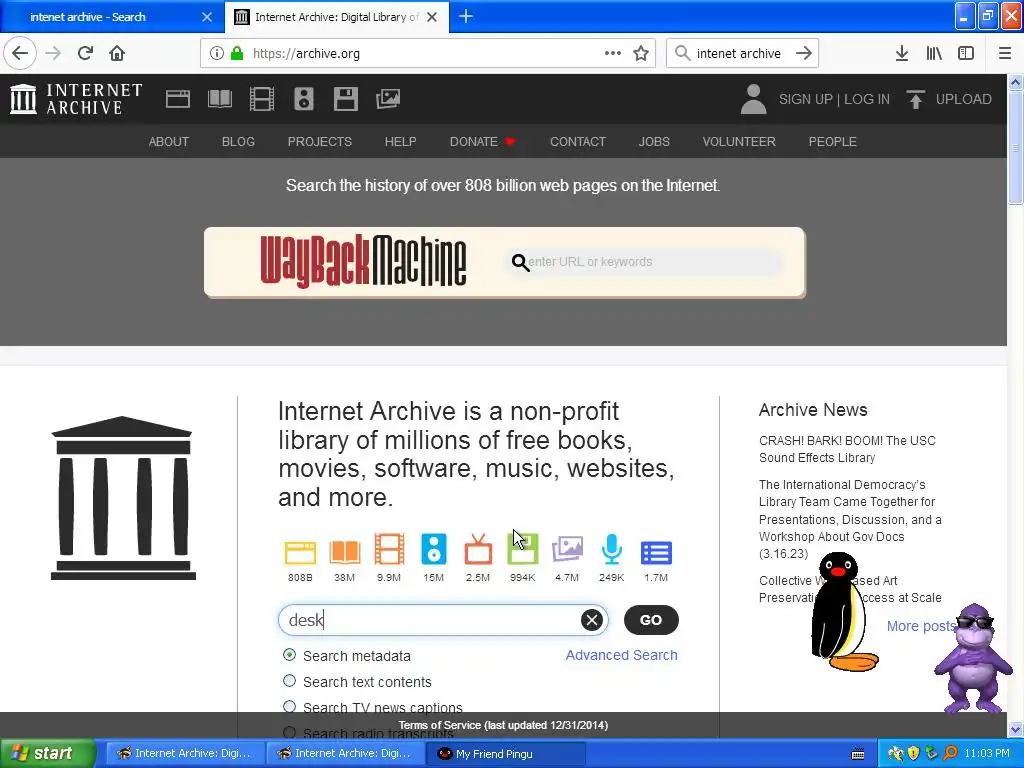Switch to My Friend Pingu taskbar item
The image size is (1024, 768).
506,754
